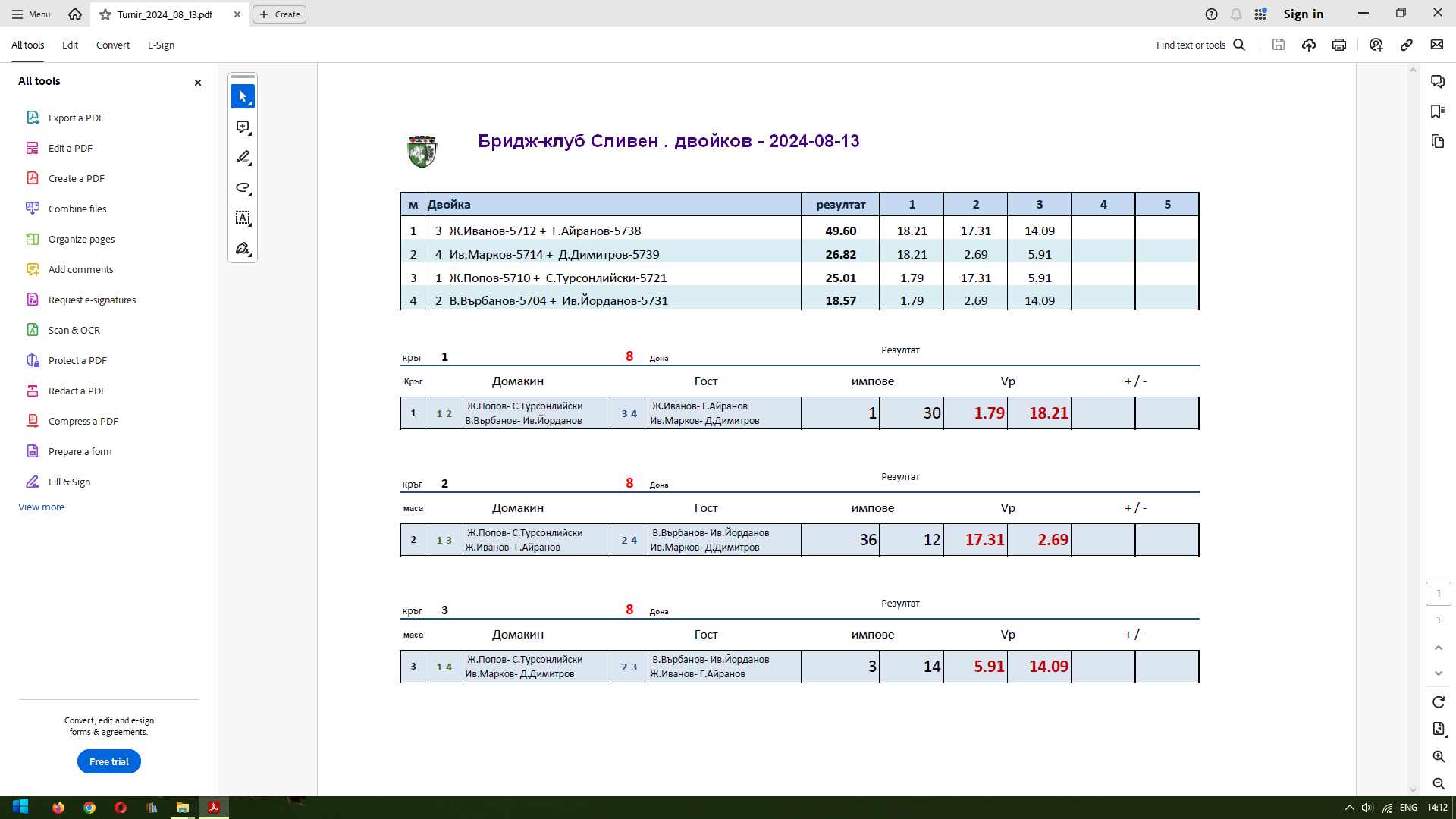Screen dimensions: 1456x819
Task: Pick the freehand draw loop tool
Action: [243, 188]
